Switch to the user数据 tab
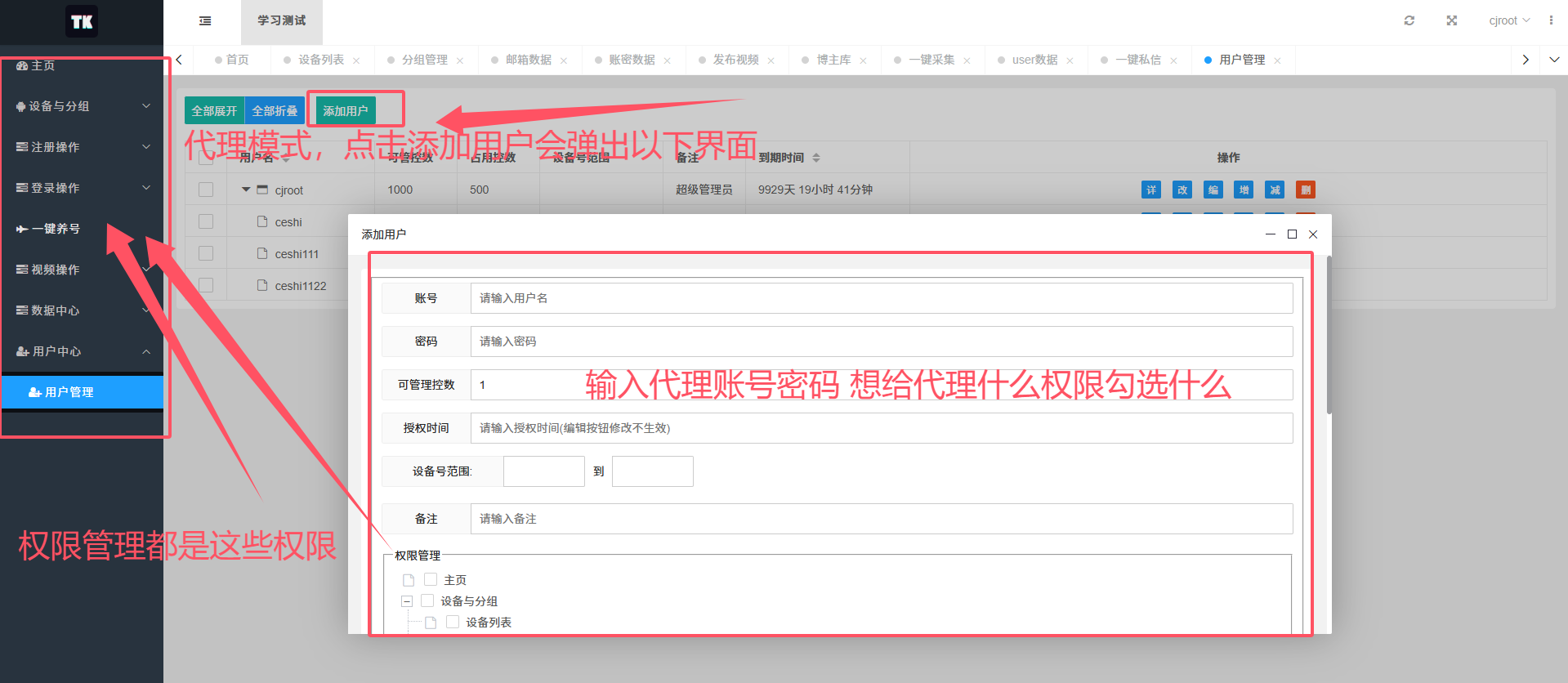Screen dimensions: 1568x683 1034,60
